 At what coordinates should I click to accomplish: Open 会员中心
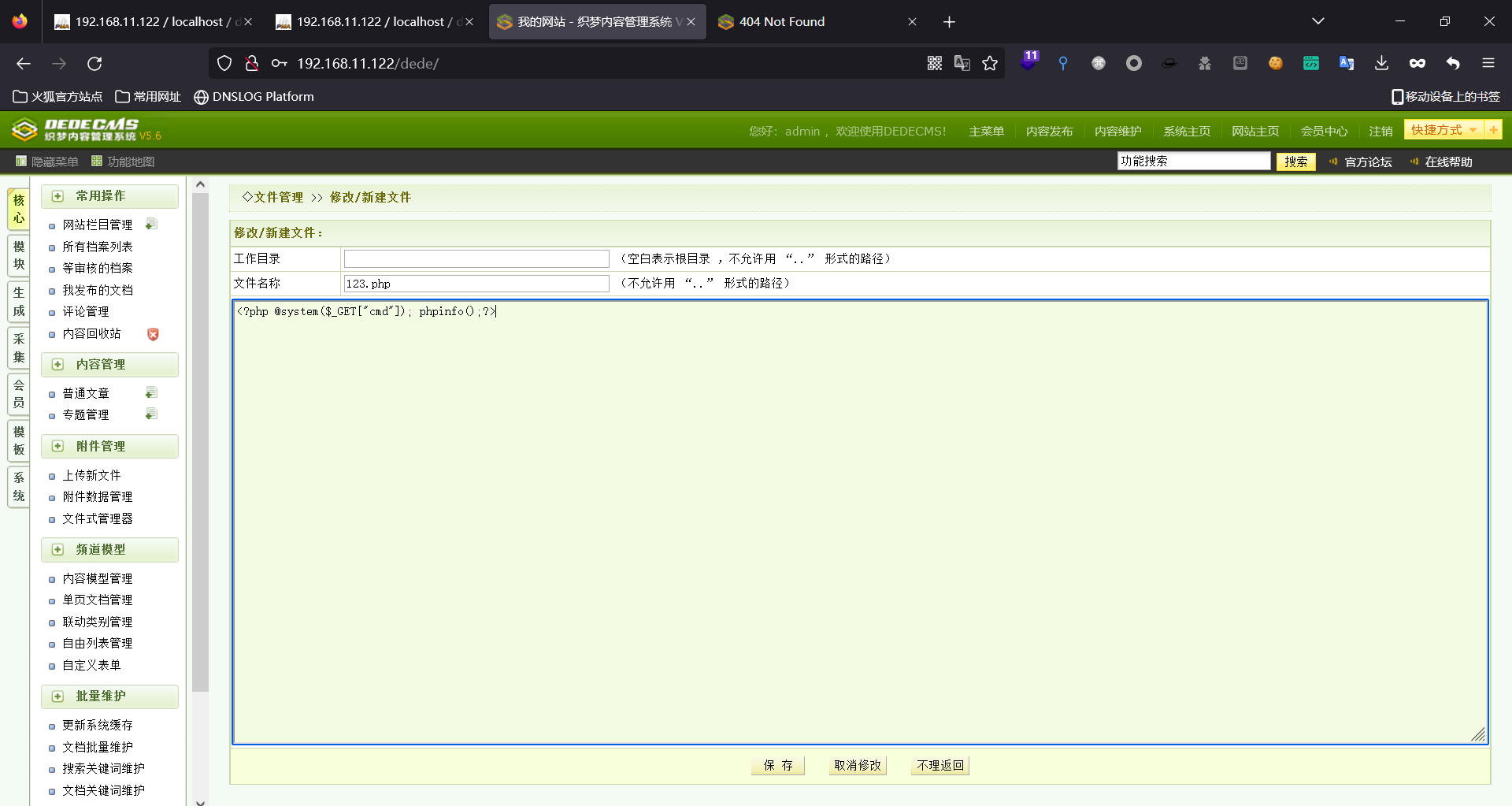(x=1324, y=132)
